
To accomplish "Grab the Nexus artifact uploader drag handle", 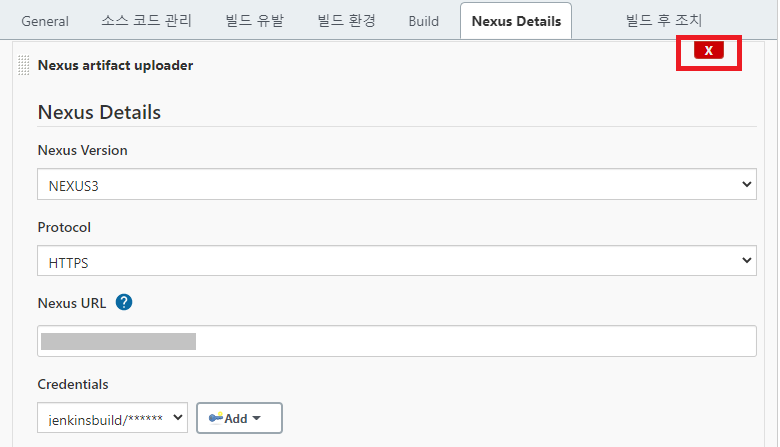I will click(x=23, y=65).
